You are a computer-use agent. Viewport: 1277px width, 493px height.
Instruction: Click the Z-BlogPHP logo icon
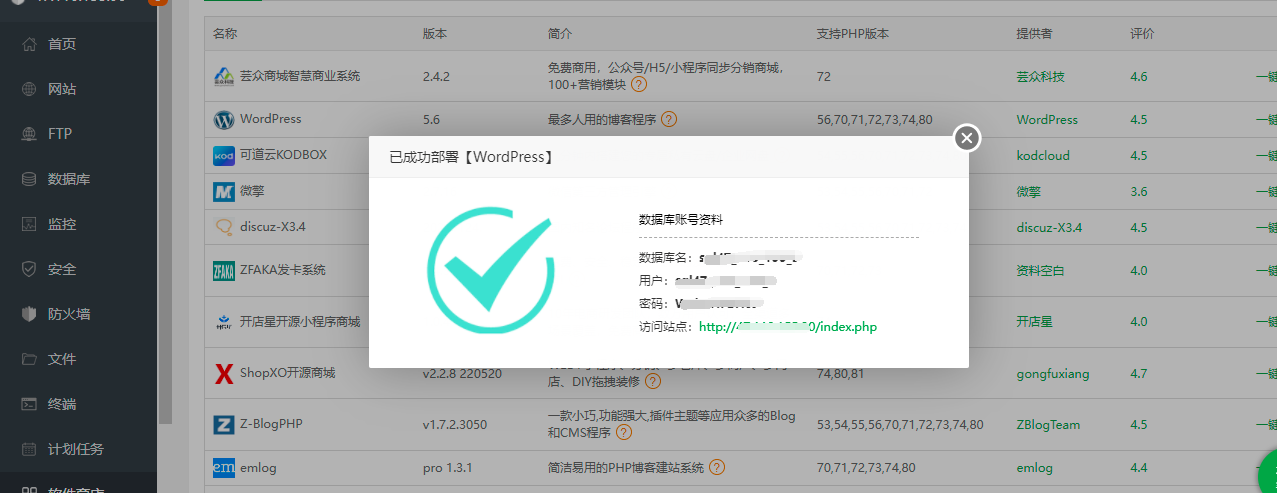click(x=224, y=424)
